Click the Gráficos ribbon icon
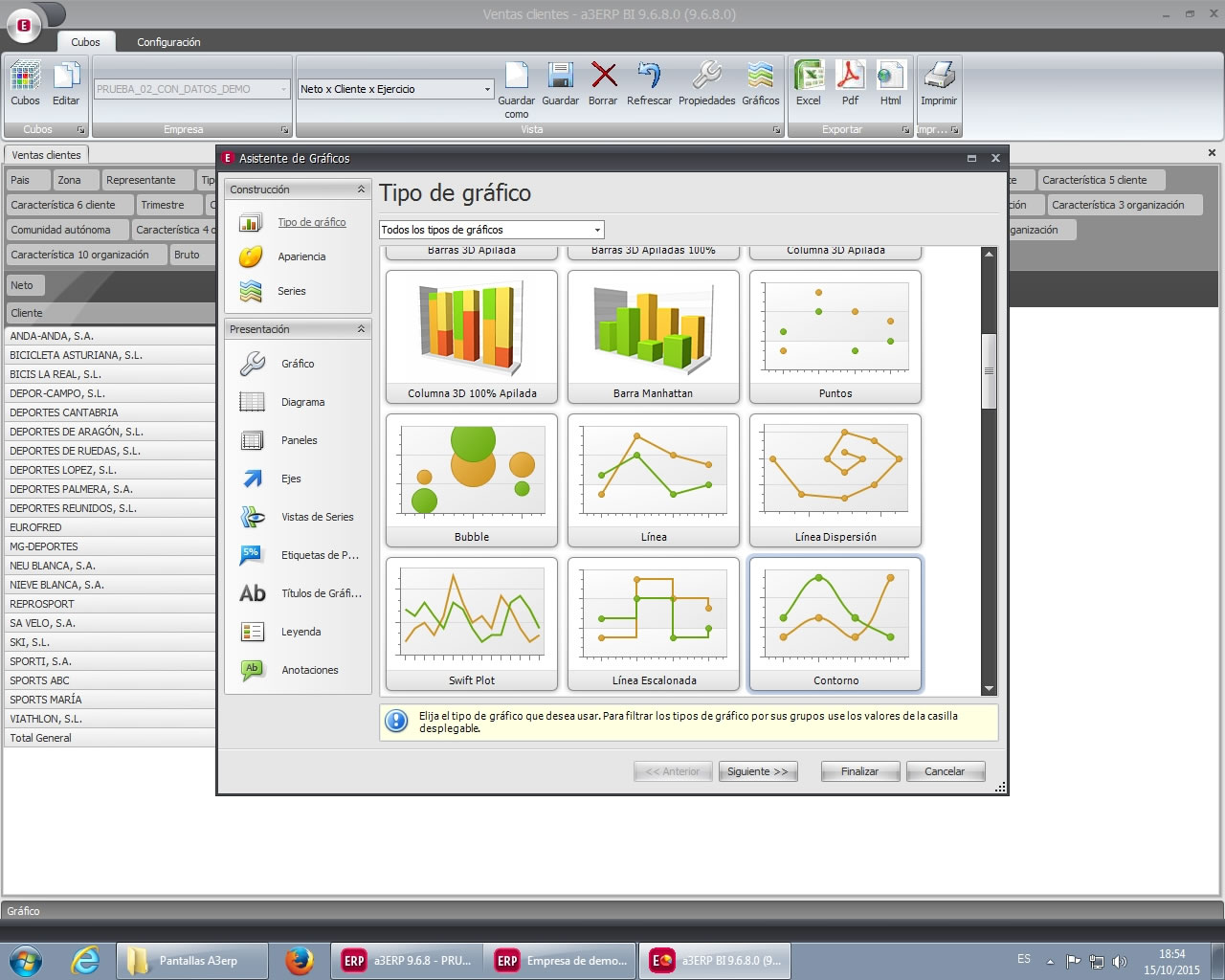 coord(760,84)
